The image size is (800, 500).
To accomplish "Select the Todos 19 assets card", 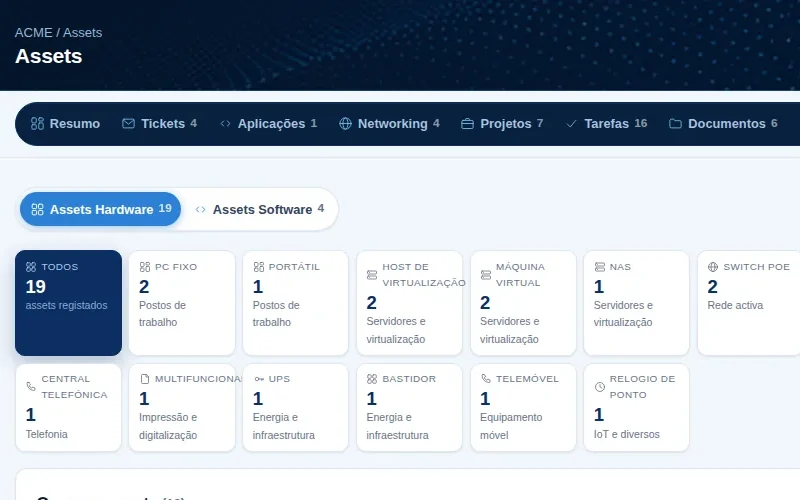I will pyautogui.click(x=68, y=303).
